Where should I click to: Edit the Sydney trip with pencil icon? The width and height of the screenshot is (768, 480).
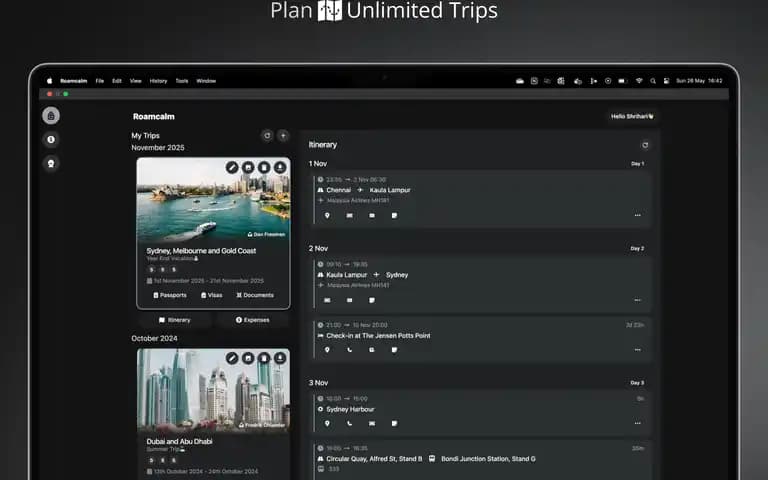pyautogui.click(x=232, y=168)
